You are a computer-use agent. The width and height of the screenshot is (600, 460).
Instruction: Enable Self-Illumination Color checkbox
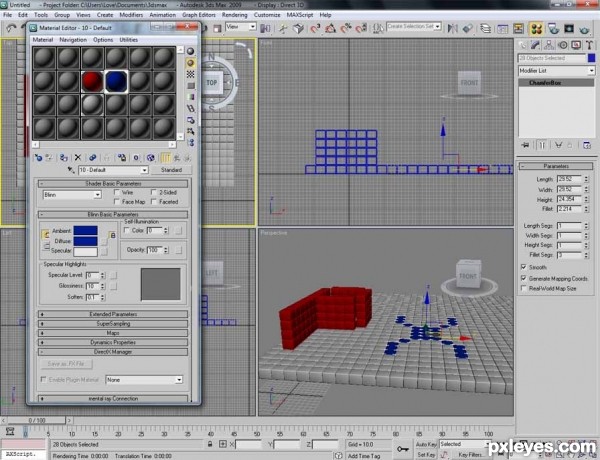127,230
